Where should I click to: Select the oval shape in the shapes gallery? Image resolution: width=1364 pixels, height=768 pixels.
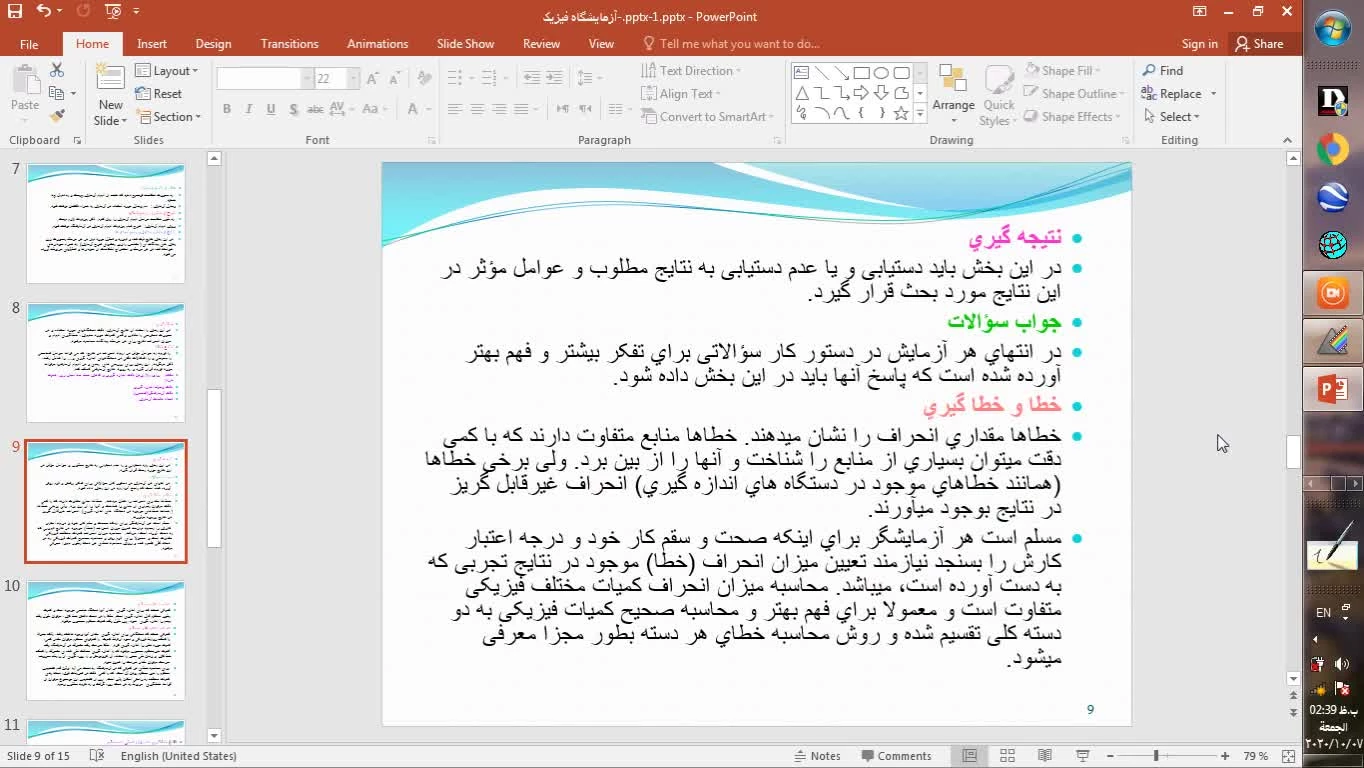[881, 73]
